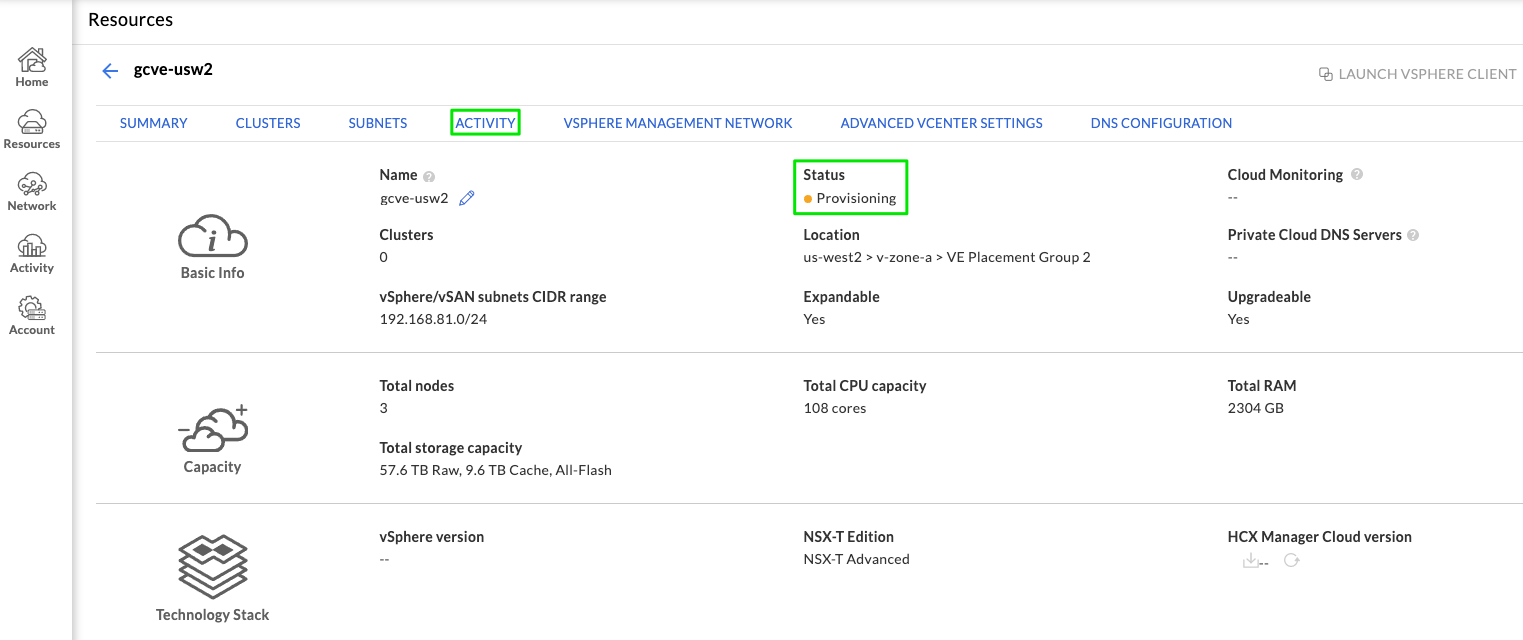
Task: Click the help icon beside Cloud Monitoring
Action: click(x=1357, y=174)
